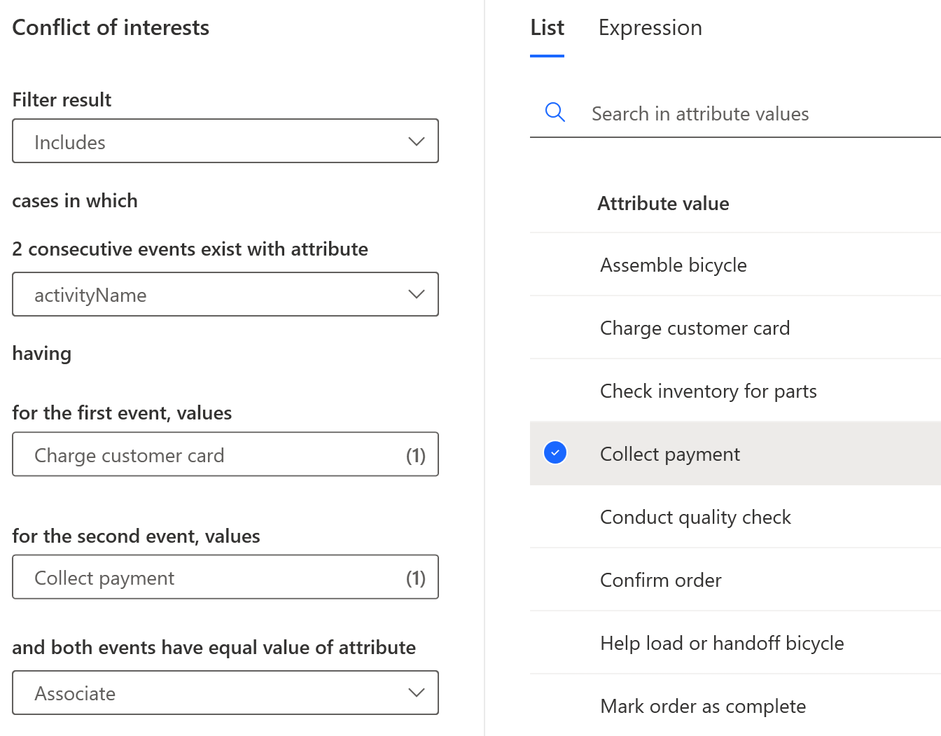
Task: Uncheck the blue Collect payment checkmark
Action: 555,454
